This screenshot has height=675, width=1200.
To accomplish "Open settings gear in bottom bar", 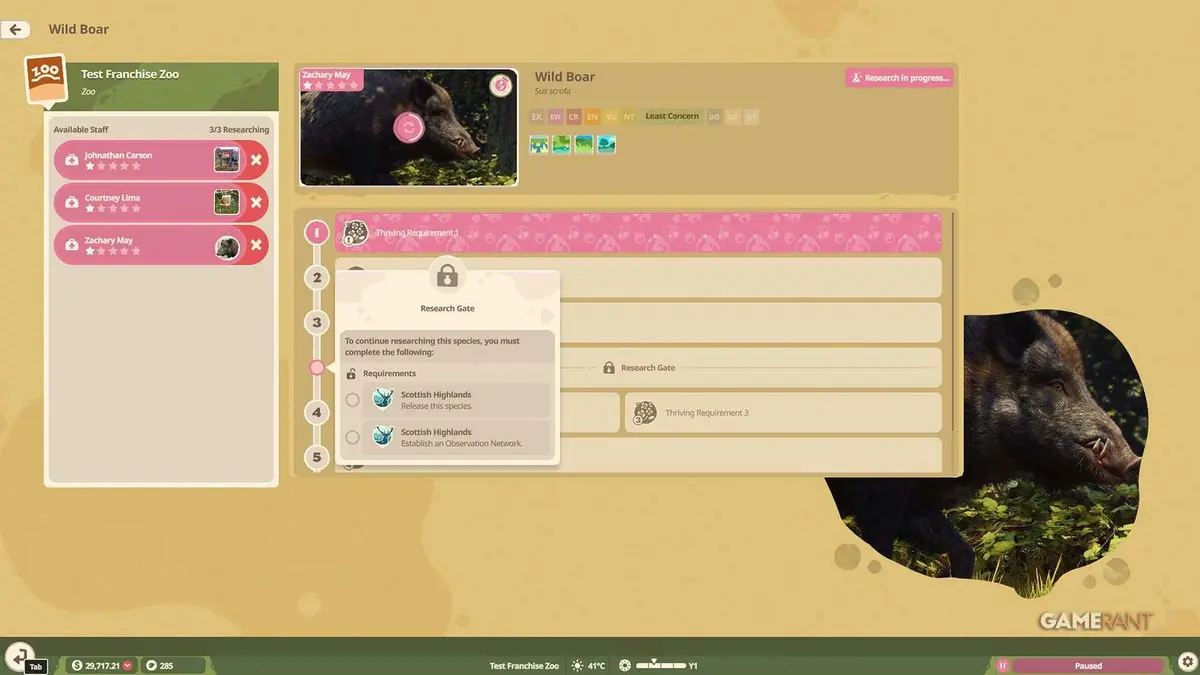I will [1186, 662].
